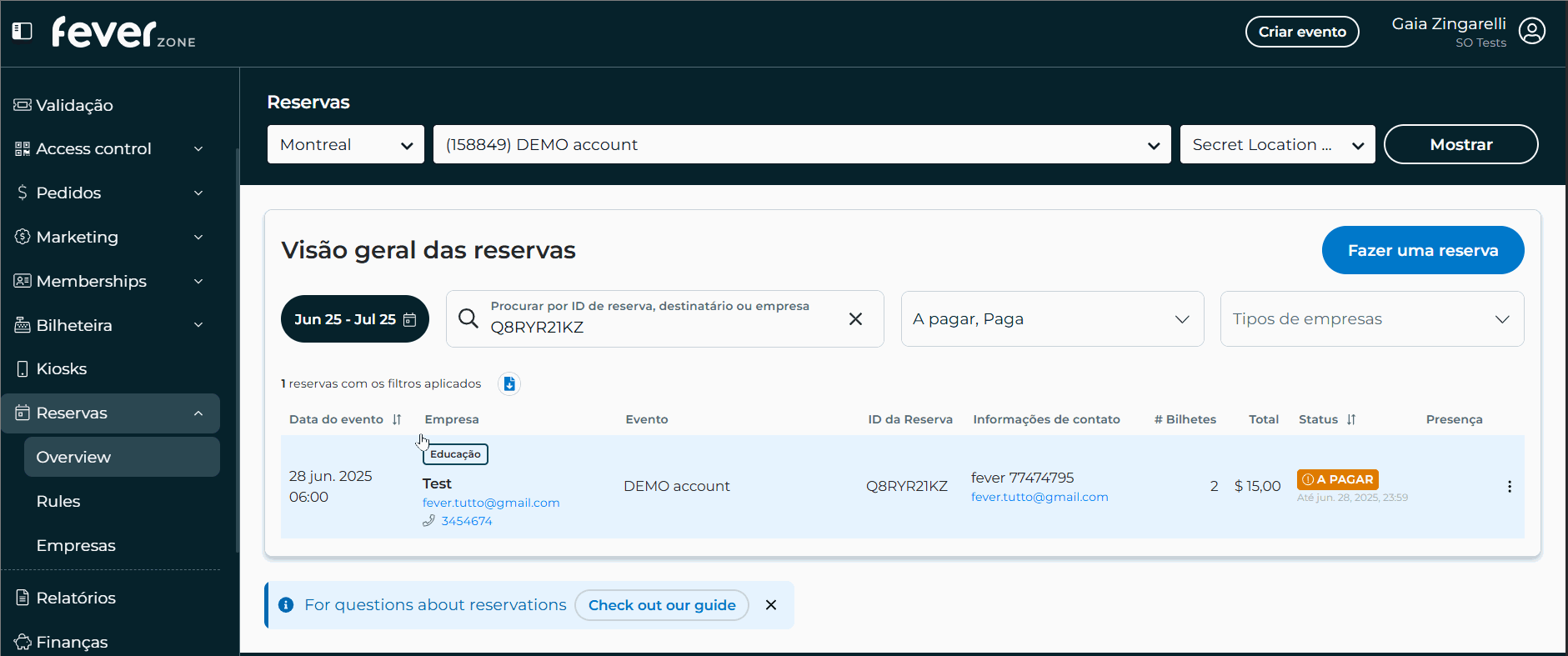
Task: Clear the reservation search text
Action: pyautogui.click(x=855, y=318)
